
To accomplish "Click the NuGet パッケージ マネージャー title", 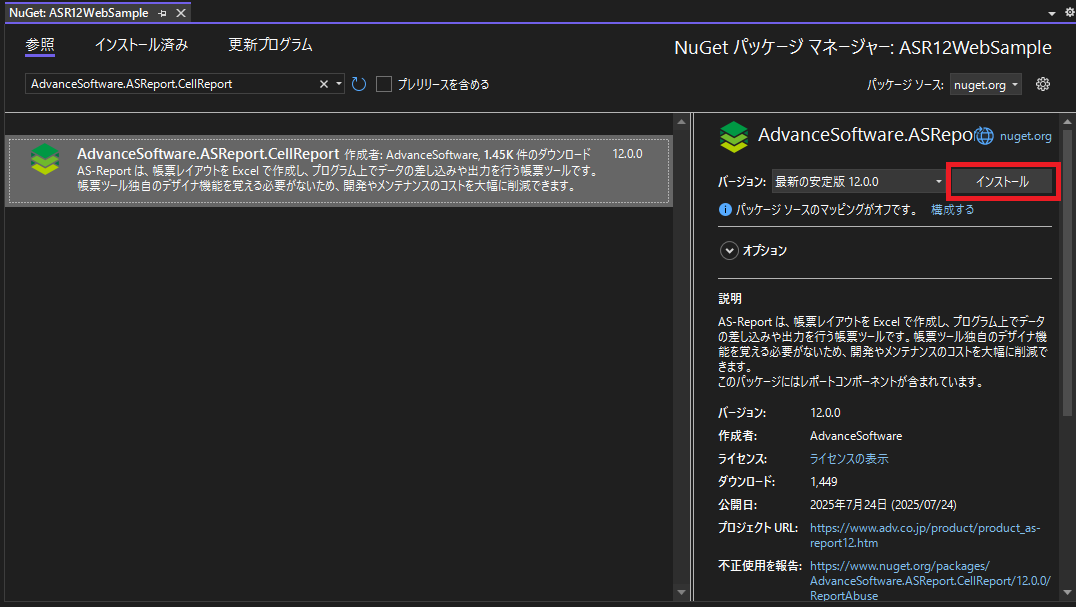I will pyautogui.click(x=863, y=47).
